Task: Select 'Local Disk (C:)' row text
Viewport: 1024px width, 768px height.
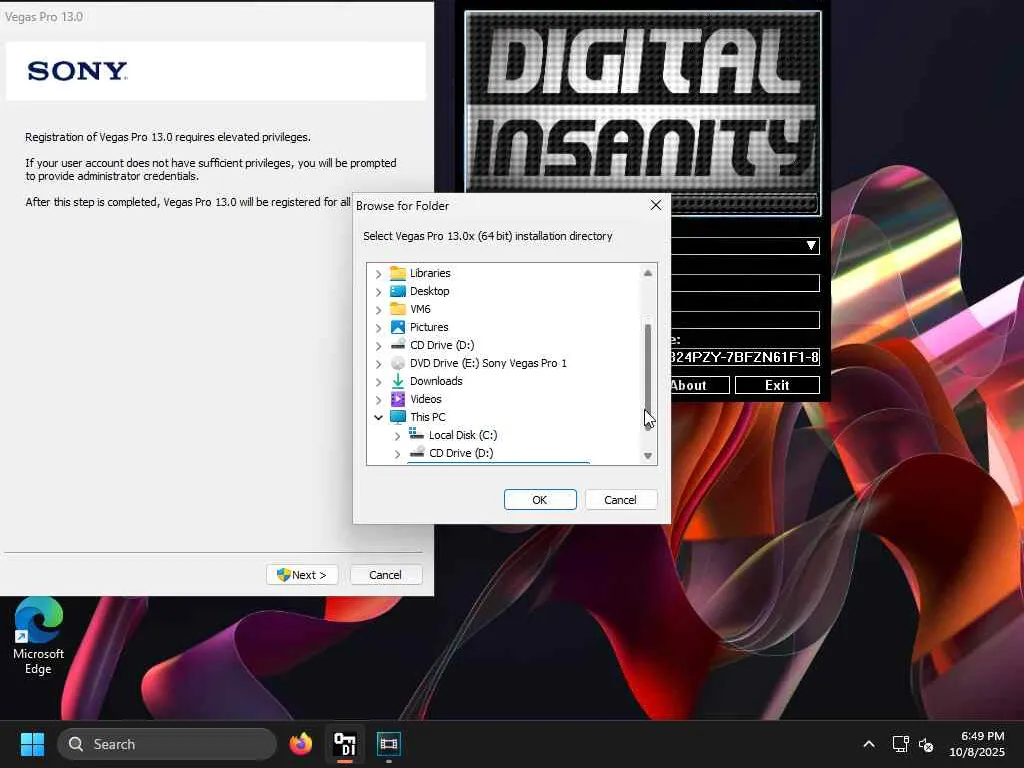Action: click(463, 435)
